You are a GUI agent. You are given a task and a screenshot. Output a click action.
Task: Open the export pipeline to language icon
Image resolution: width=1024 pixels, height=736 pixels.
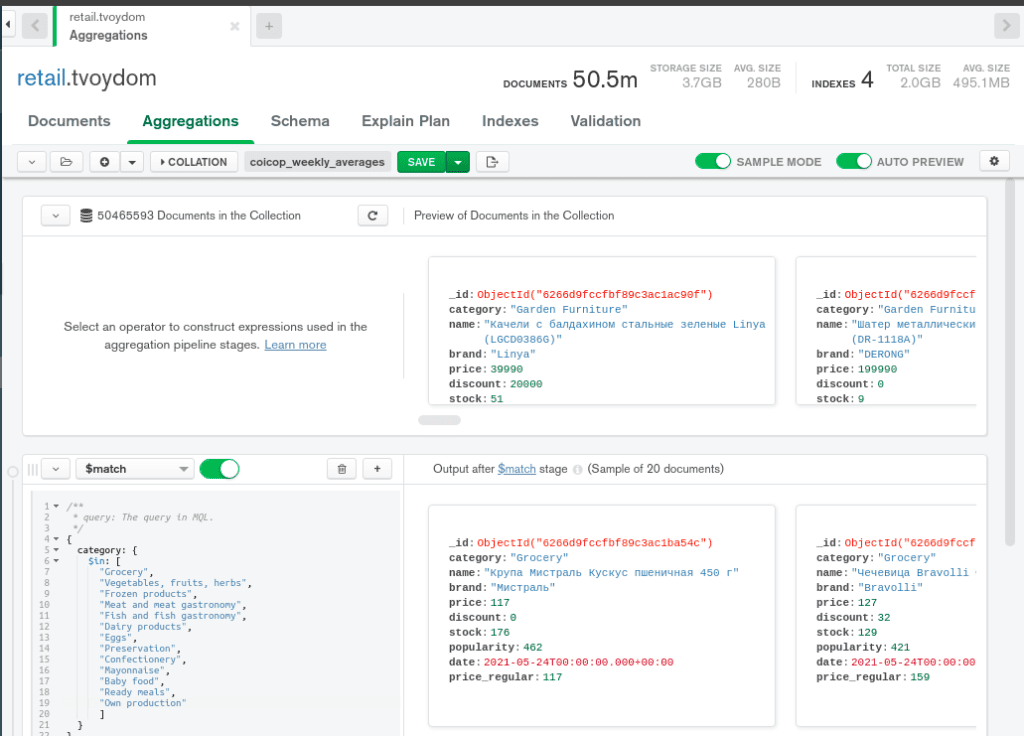[492, 161]
